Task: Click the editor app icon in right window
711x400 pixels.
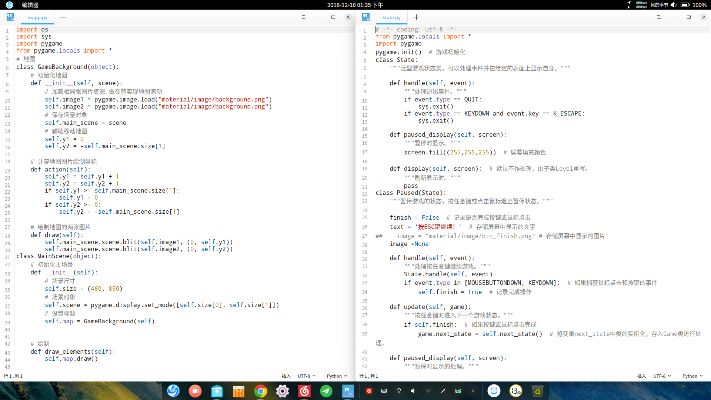Action: pos(365,18)
